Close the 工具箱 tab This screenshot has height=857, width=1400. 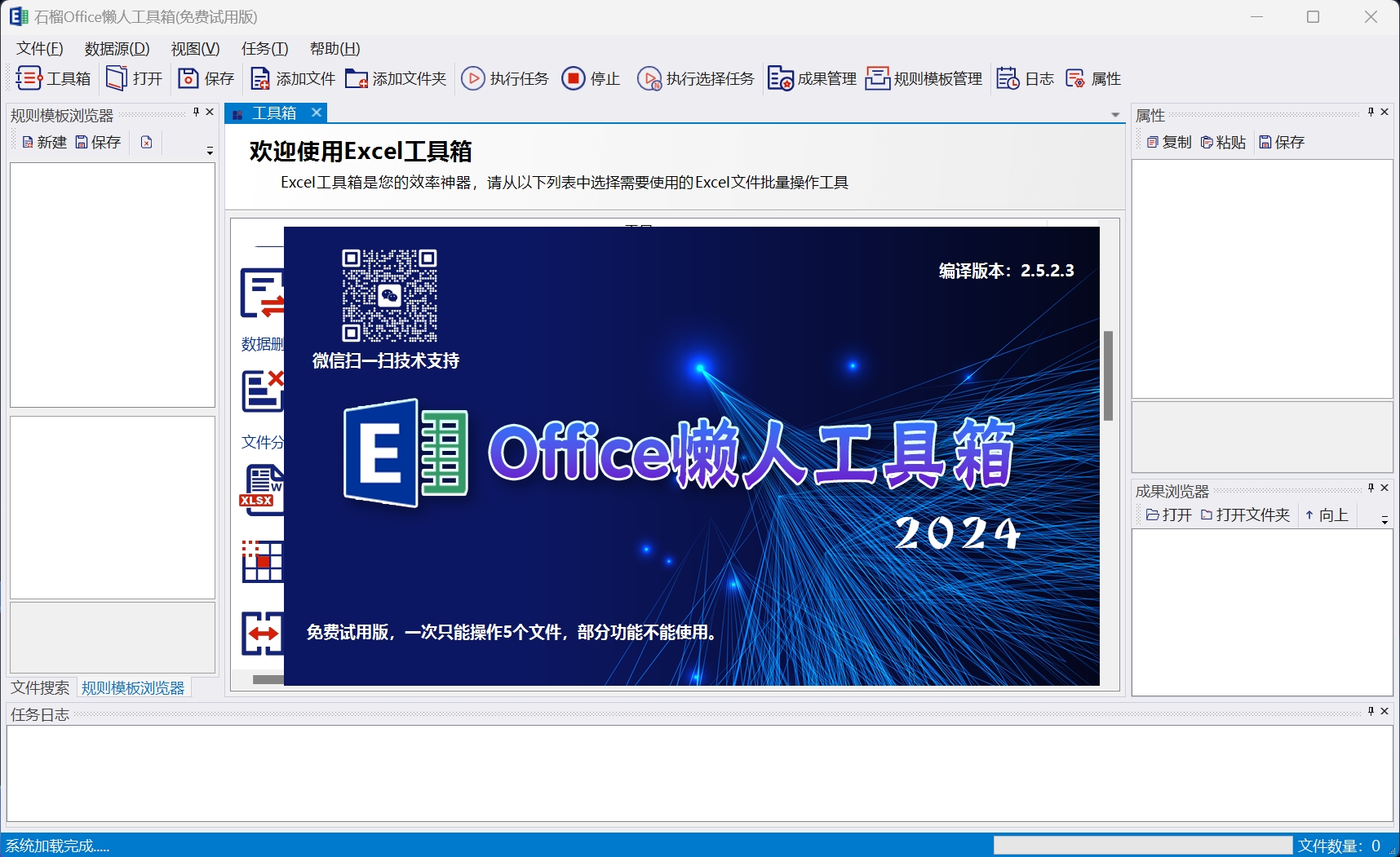(x=317, y=112)
